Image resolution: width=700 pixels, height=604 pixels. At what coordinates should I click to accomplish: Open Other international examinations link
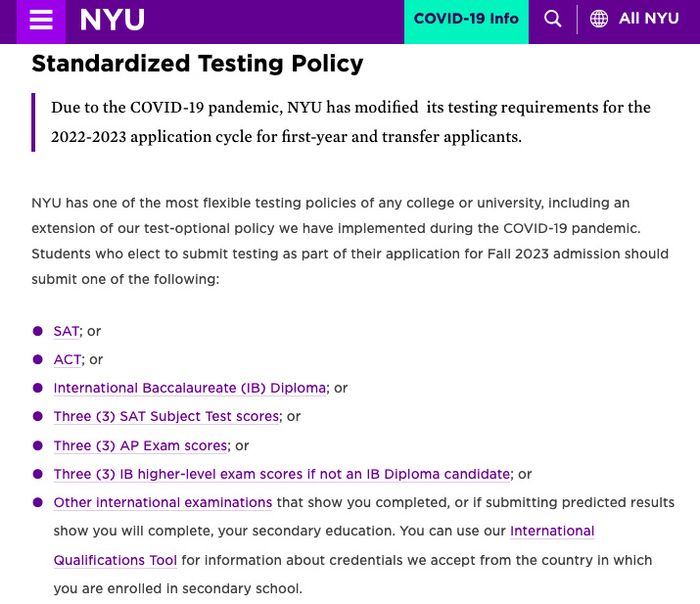click(x=163, y=502)
